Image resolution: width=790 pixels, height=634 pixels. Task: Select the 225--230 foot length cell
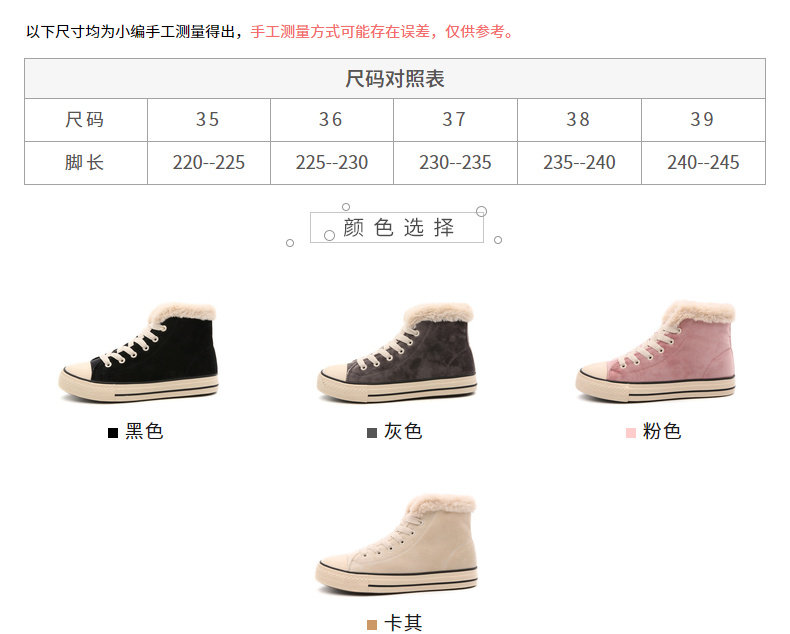(x=332, y=163)
